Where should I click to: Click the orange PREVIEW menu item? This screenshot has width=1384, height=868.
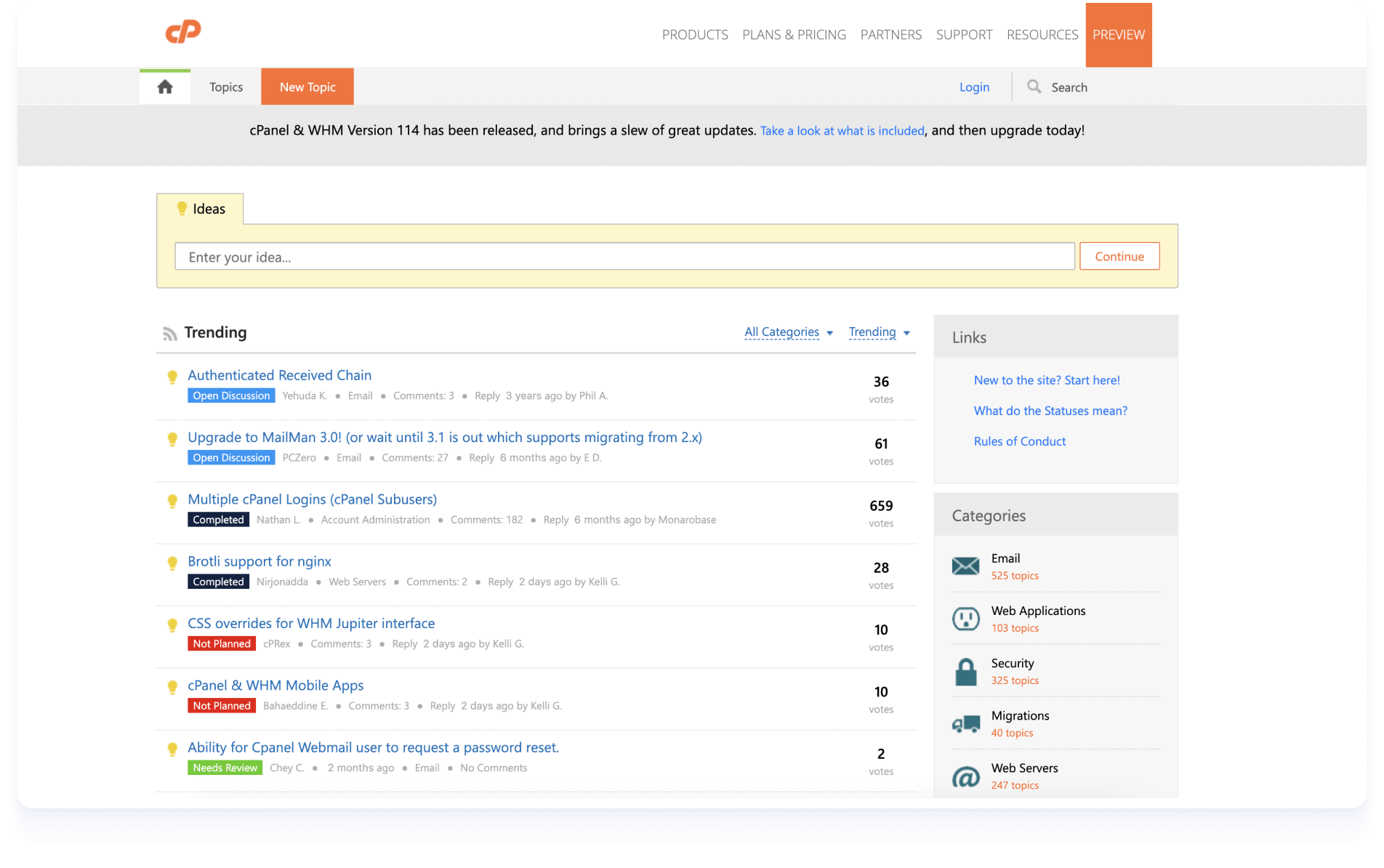click(1118, 35)
